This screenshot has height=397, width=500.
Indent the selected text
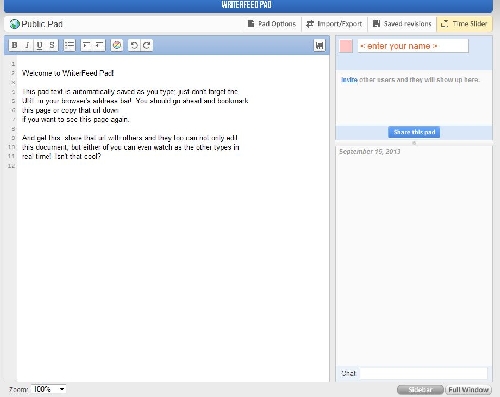87,45
